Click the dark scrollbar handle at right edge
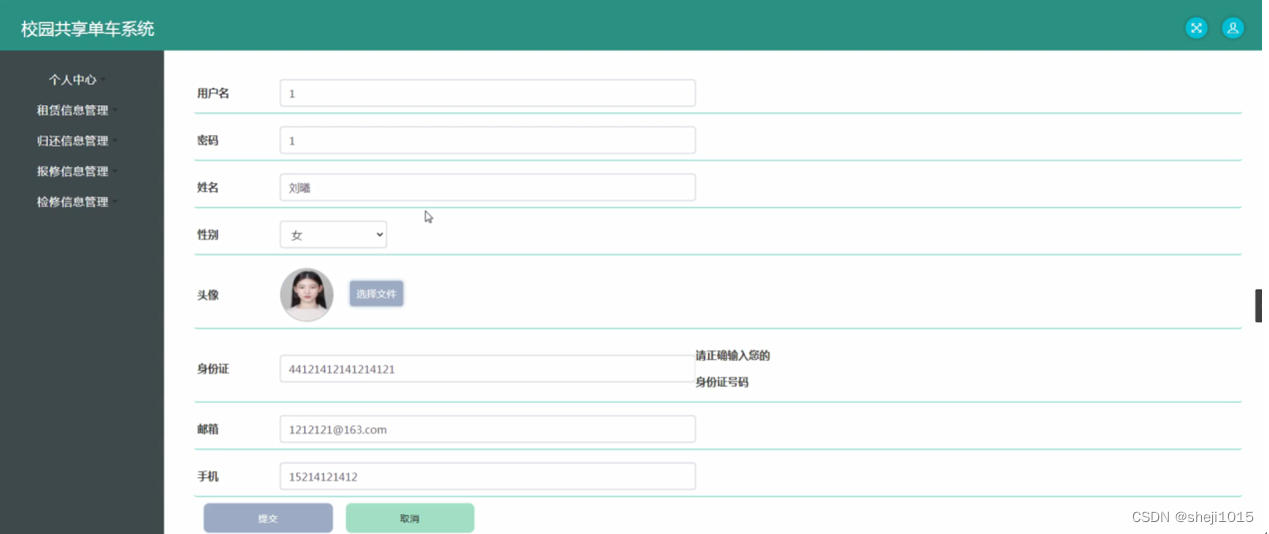 pyautogui.click(x=1259, y=306)
